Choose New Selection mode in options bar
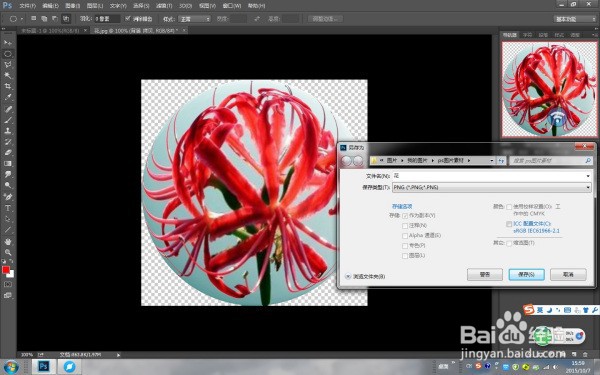The width and height of the screenshot is (600, 375). 34,18
